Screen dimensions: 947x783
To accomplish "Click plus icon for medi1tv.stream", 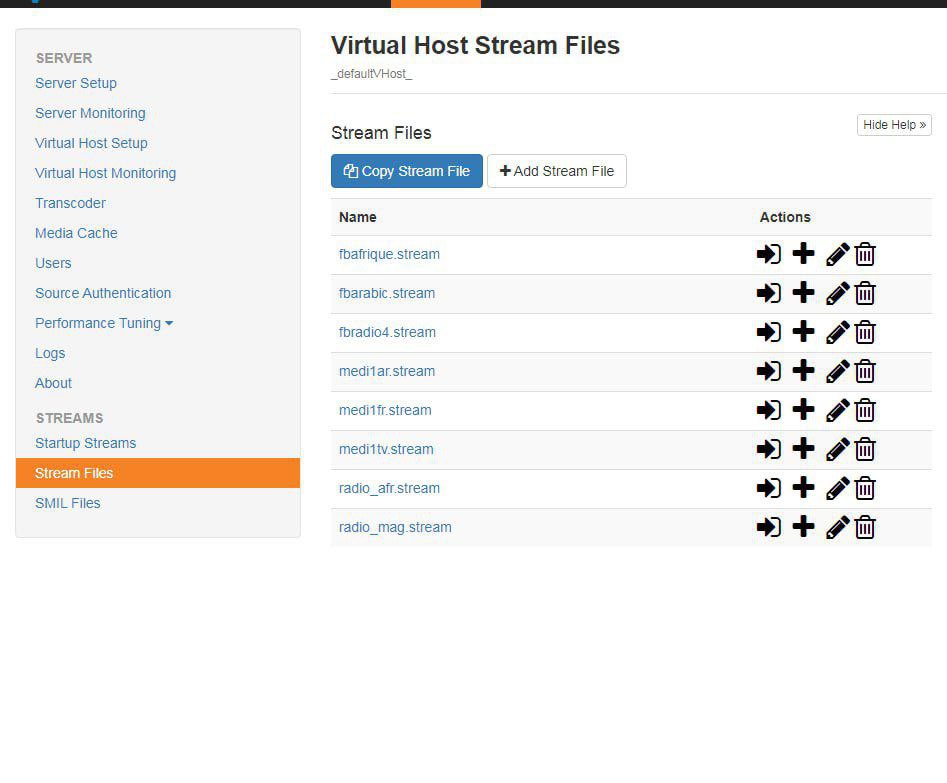I will click(803, 449).
